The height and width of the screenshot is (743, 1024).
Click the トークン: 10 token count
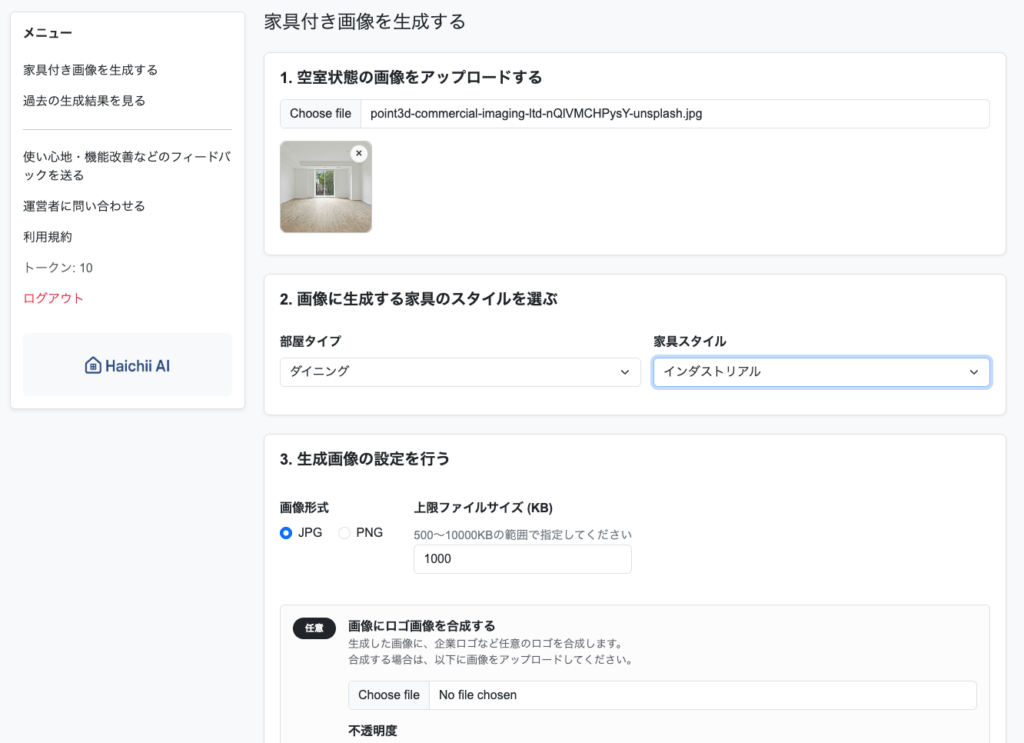[58, 268]
